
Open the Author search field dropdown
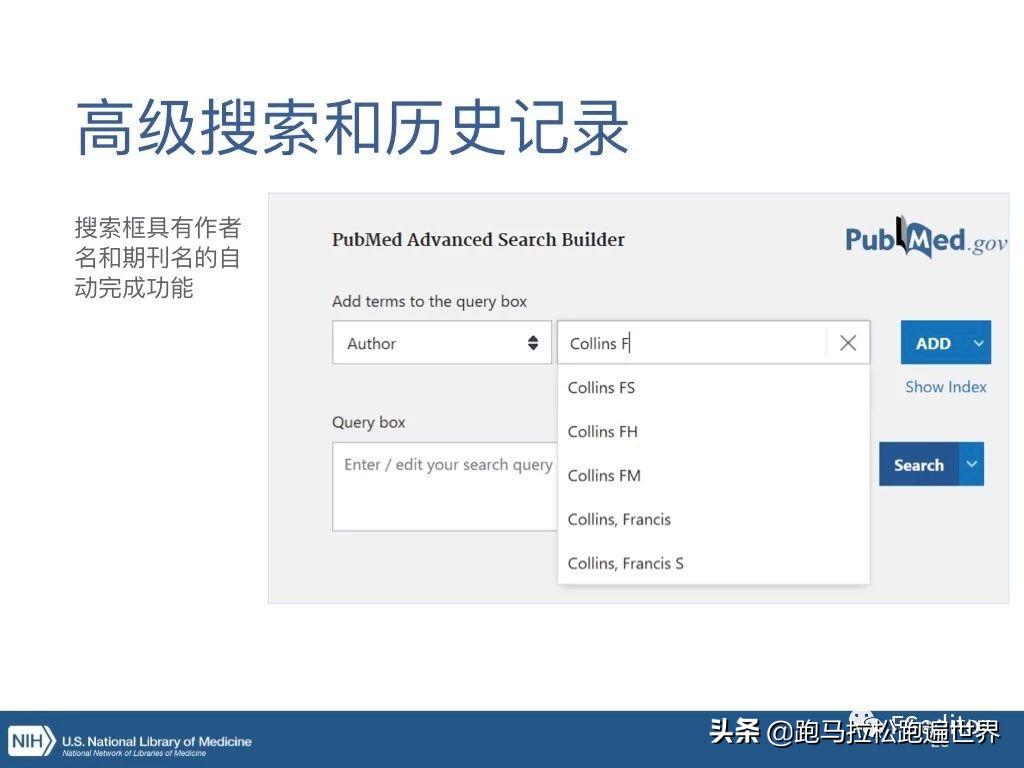click(x=442, y=343)
